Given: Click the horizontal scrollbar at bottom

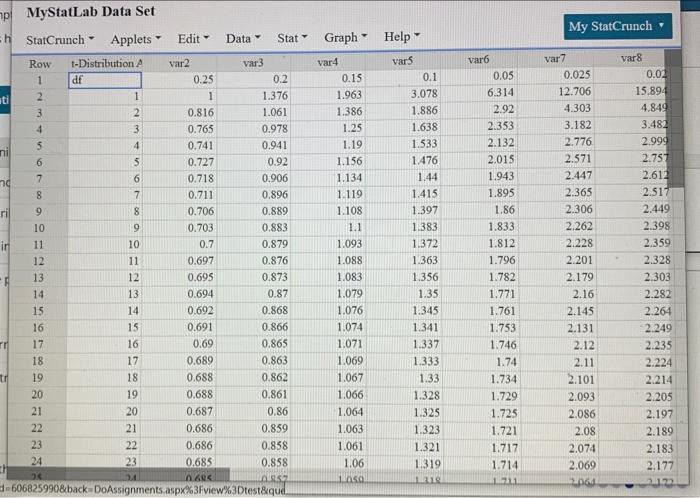Looking at the screenshot, I should coord(118,474).
